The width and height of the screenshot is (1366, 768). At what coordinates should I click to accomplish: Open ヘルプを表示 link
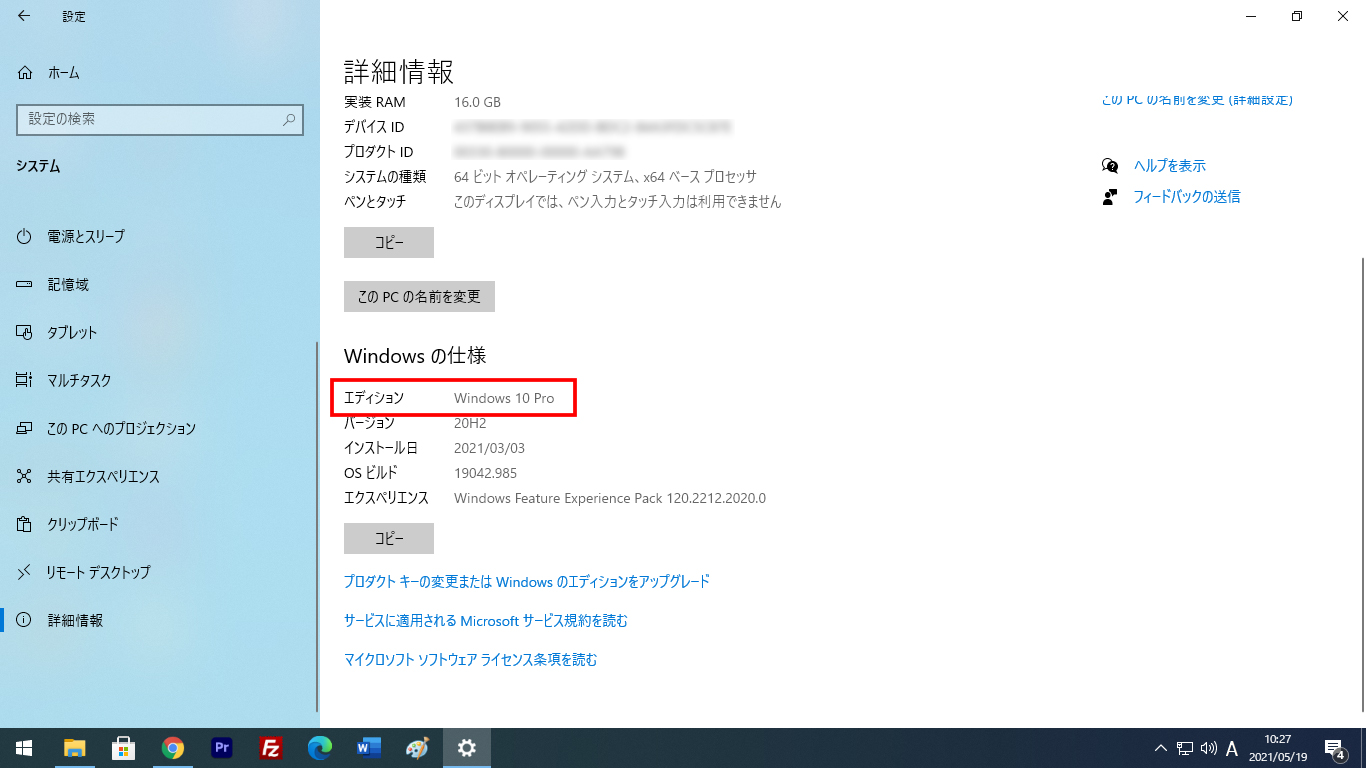1169,166
